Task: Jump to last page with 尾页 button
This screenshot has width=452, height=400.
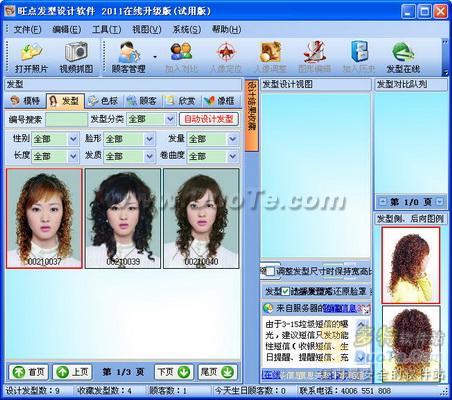Action: point(218,372)
